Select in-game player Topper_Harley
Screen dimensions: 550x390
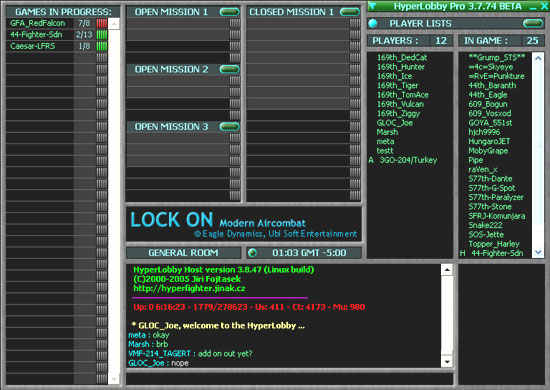[494, 244]
